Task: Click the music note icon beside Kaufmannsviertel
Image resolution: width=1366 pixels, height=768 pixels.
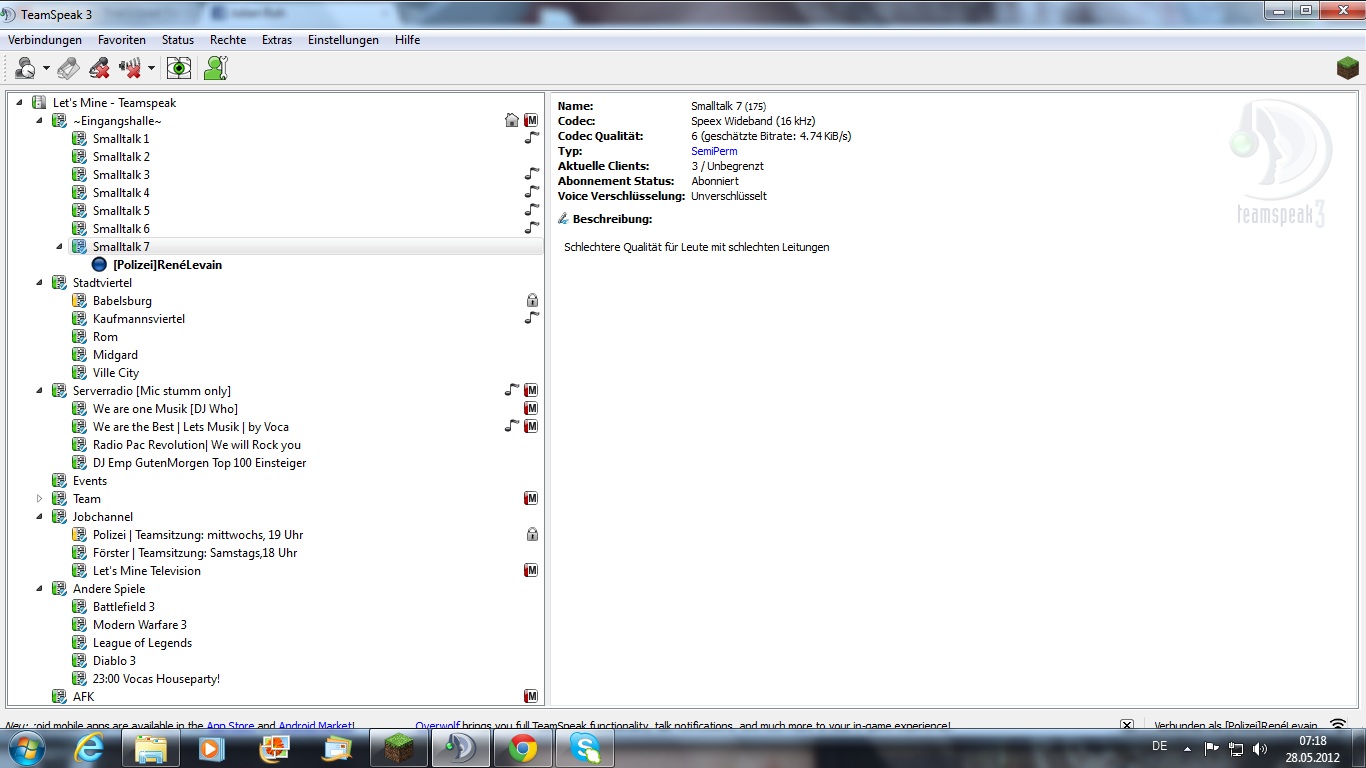Action: [532, 318]
